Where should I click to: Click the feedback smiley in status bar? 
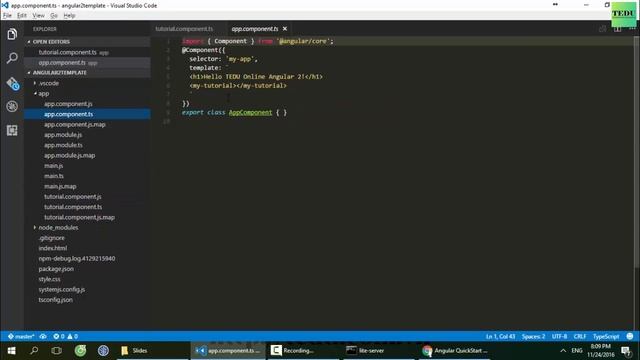click(630, 336)
